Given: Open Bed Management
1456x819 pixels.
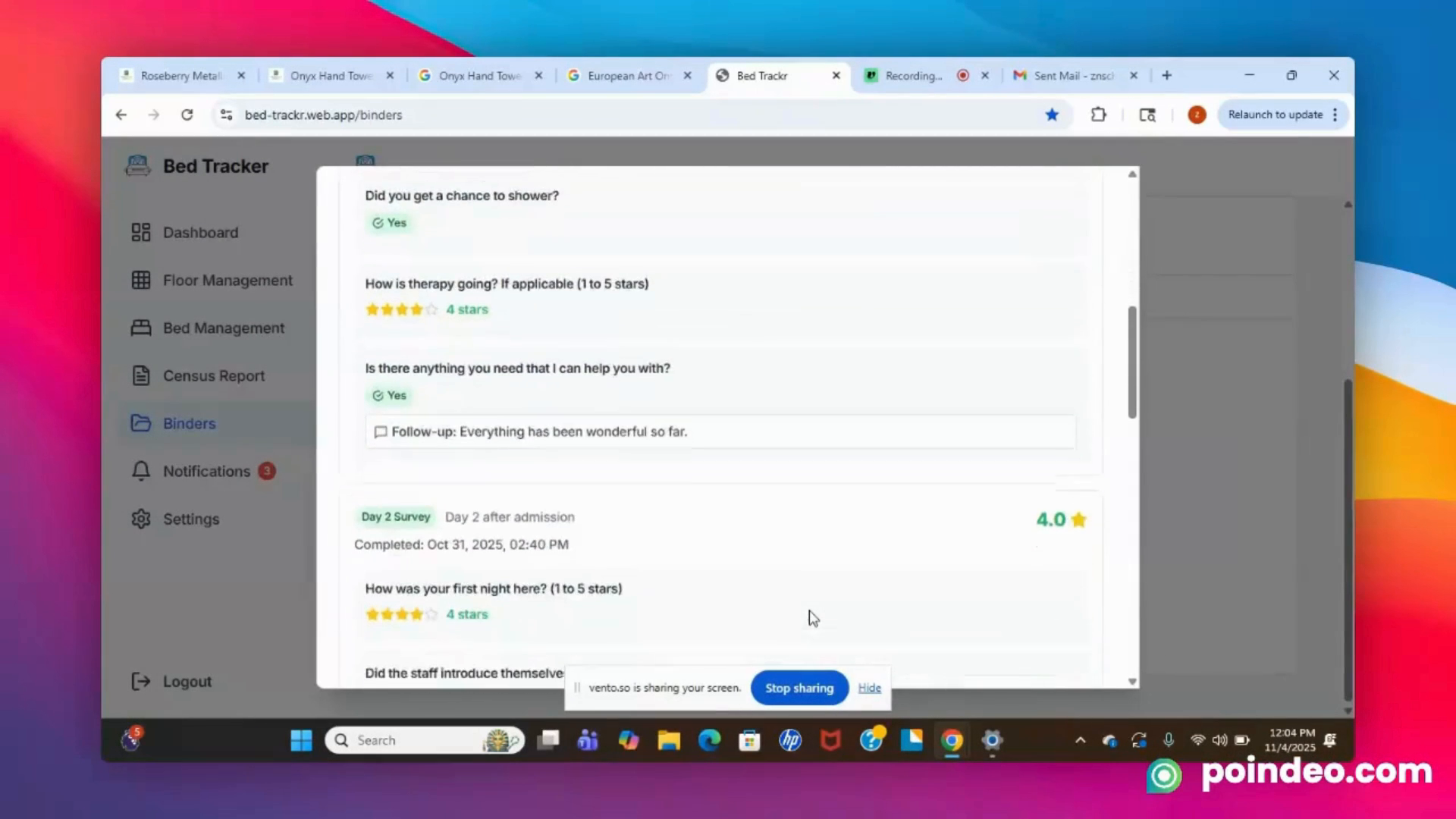Looking at the screenshot, I should [x=141, y=328].
